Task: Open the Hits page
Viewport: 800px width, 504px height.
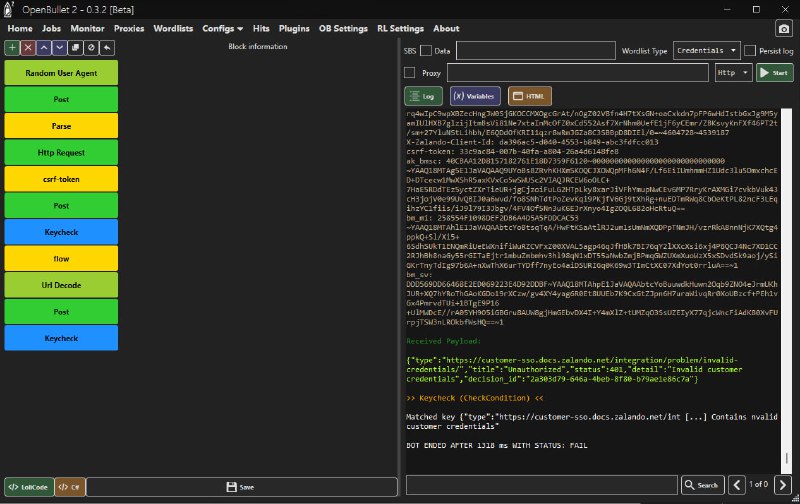Action: tap(261, 29)
